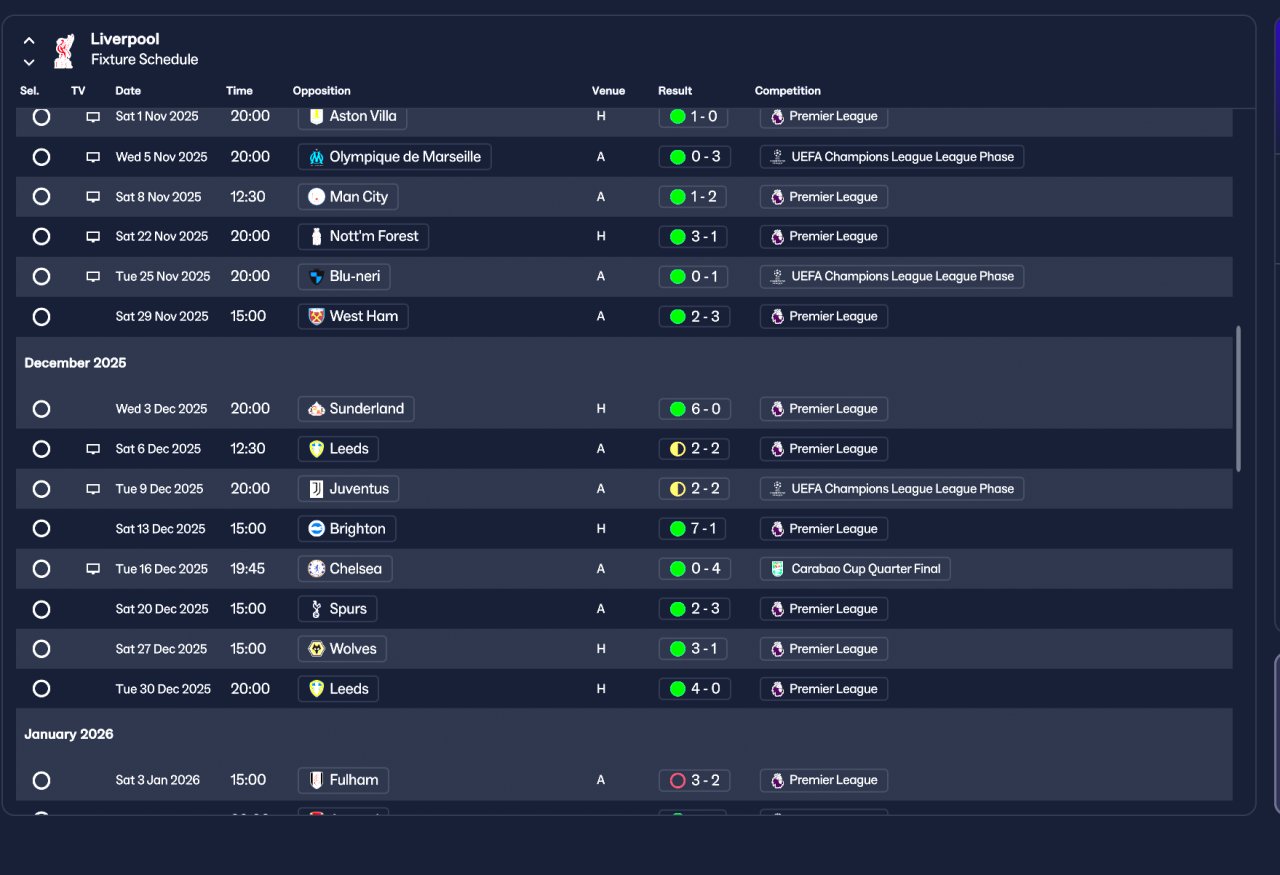Click the down chevron beside Liverpool
The height and width of the screenshot is (875, 1280).
point(29,62)
